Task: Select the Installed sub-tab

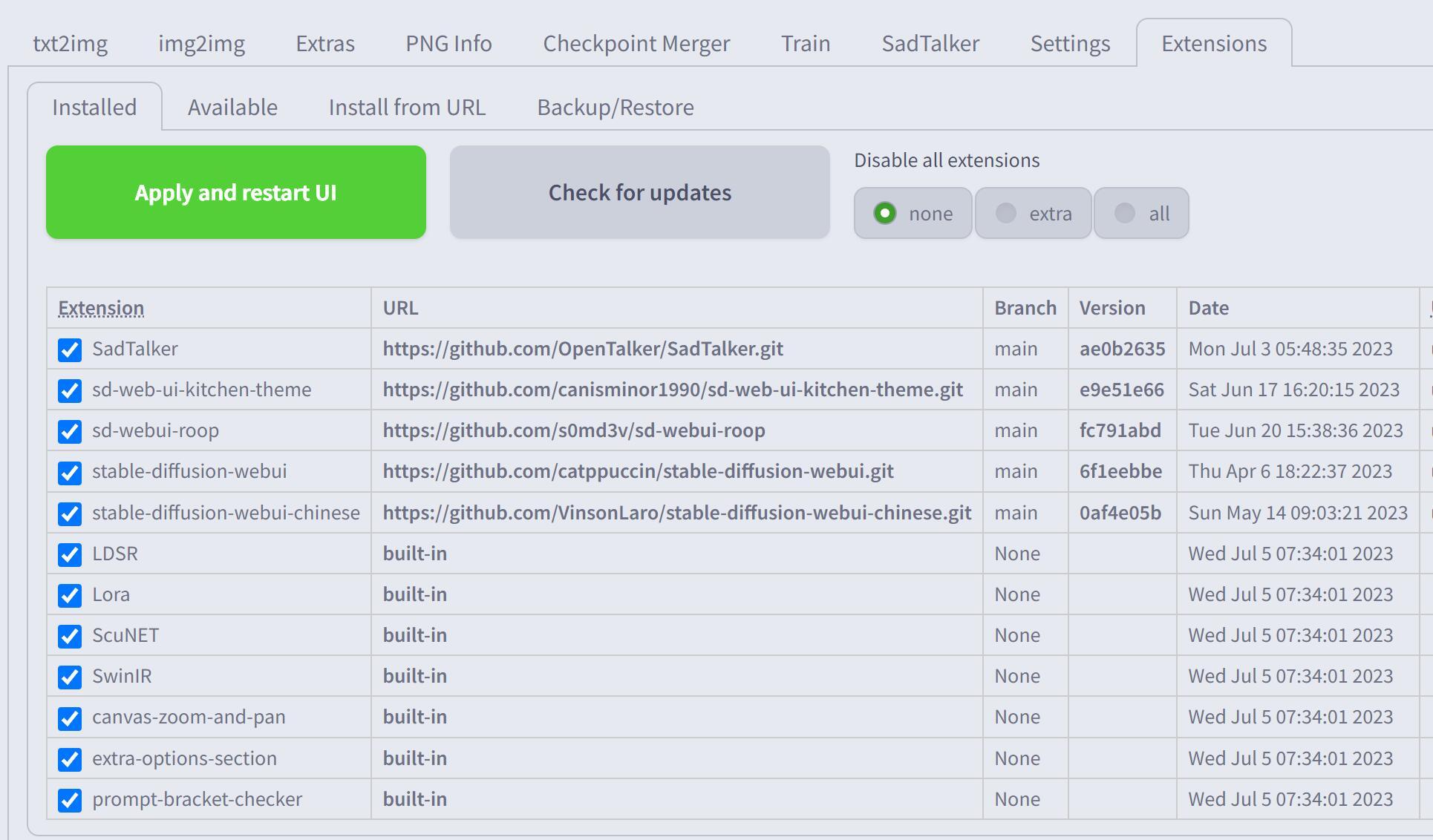Action: pos(94,107)
